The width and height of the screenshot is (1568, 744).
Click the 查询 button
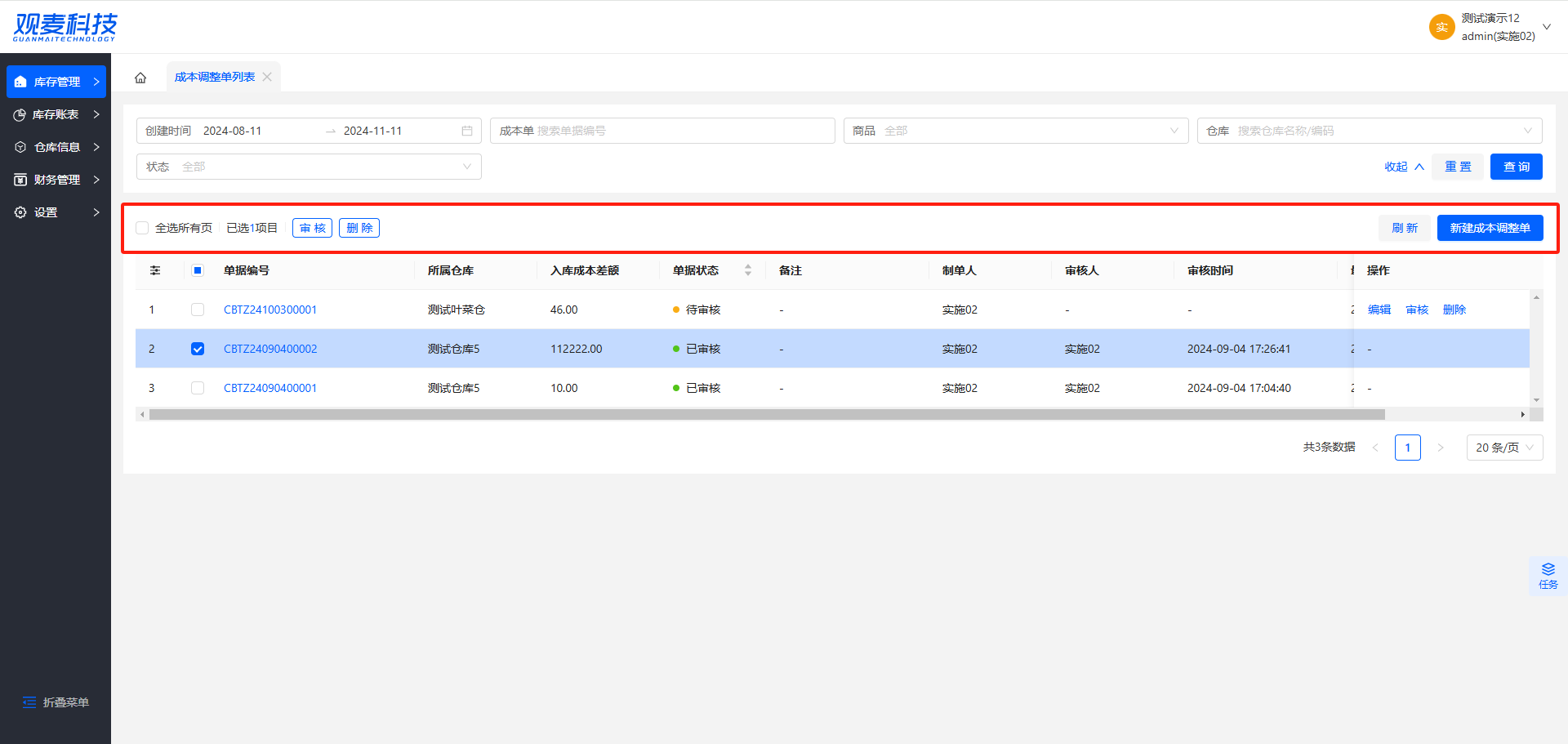point(1517,167)
